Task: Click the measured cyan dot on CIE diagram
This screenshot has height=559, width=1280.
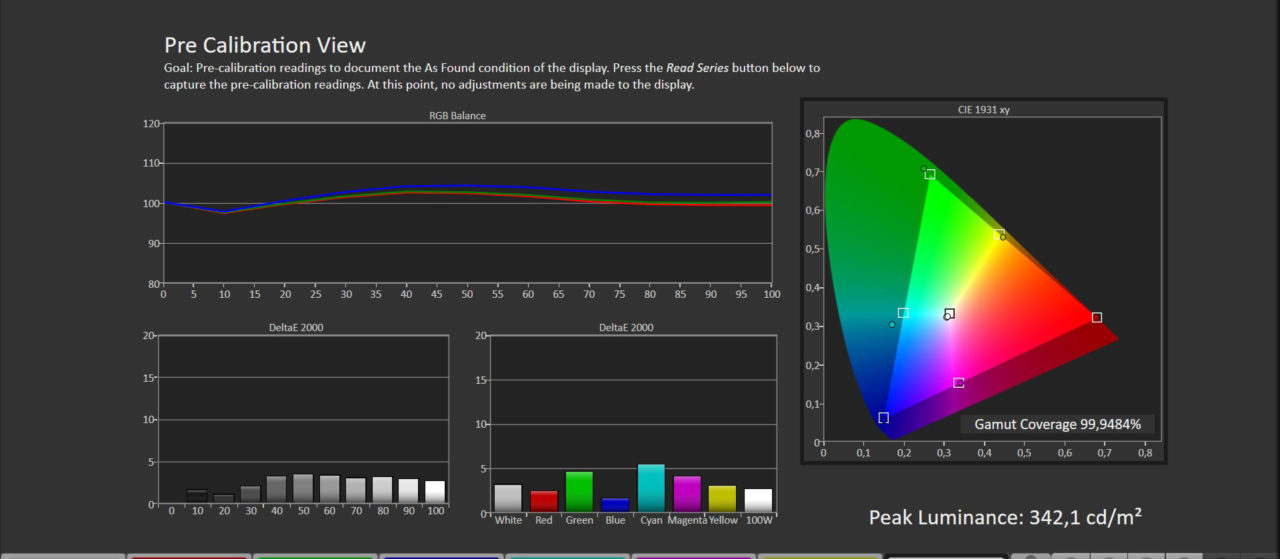Action: click(x=892, y=324)
